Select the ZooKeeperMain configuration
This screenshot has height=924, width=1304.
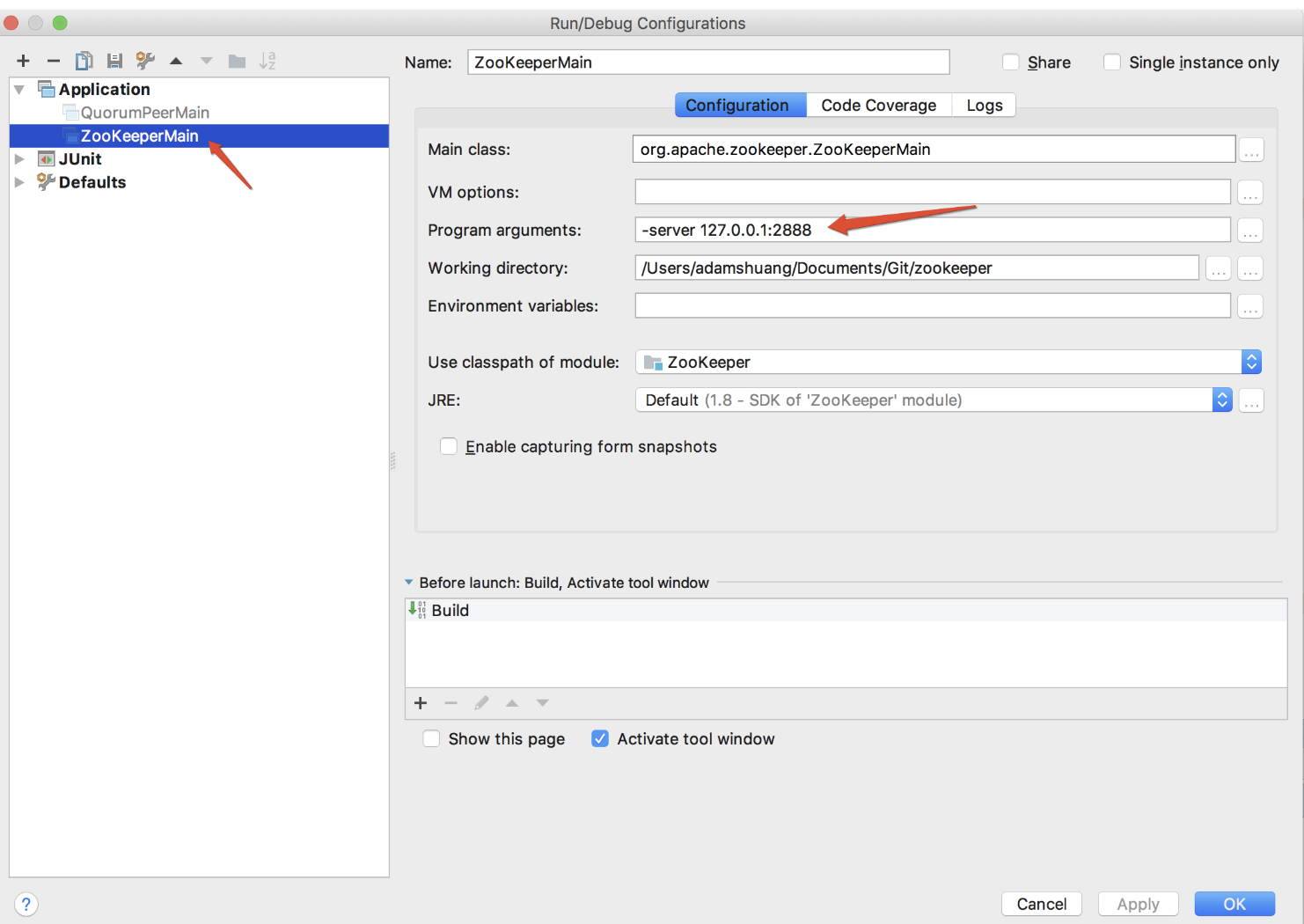199,136
